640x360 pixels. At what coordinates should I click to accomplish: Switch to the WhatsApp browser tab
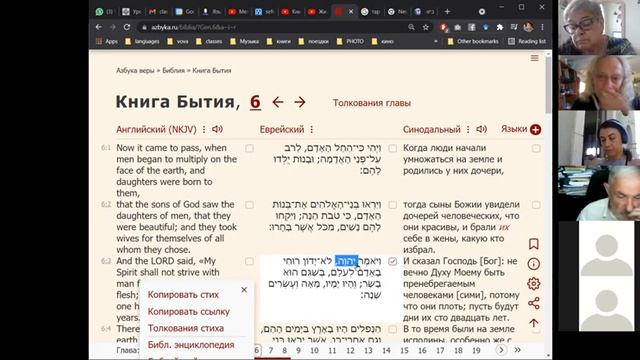[x=104, y=12]
